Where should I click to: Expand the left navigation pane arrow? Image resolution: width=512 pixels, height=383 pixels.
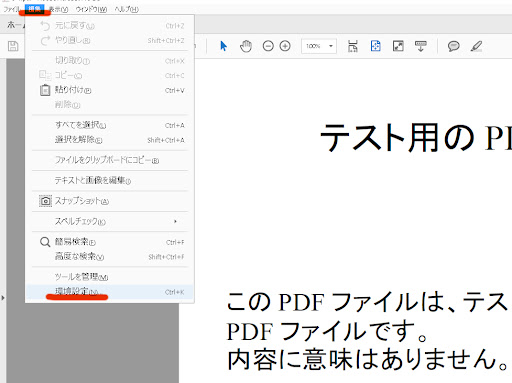3,298
